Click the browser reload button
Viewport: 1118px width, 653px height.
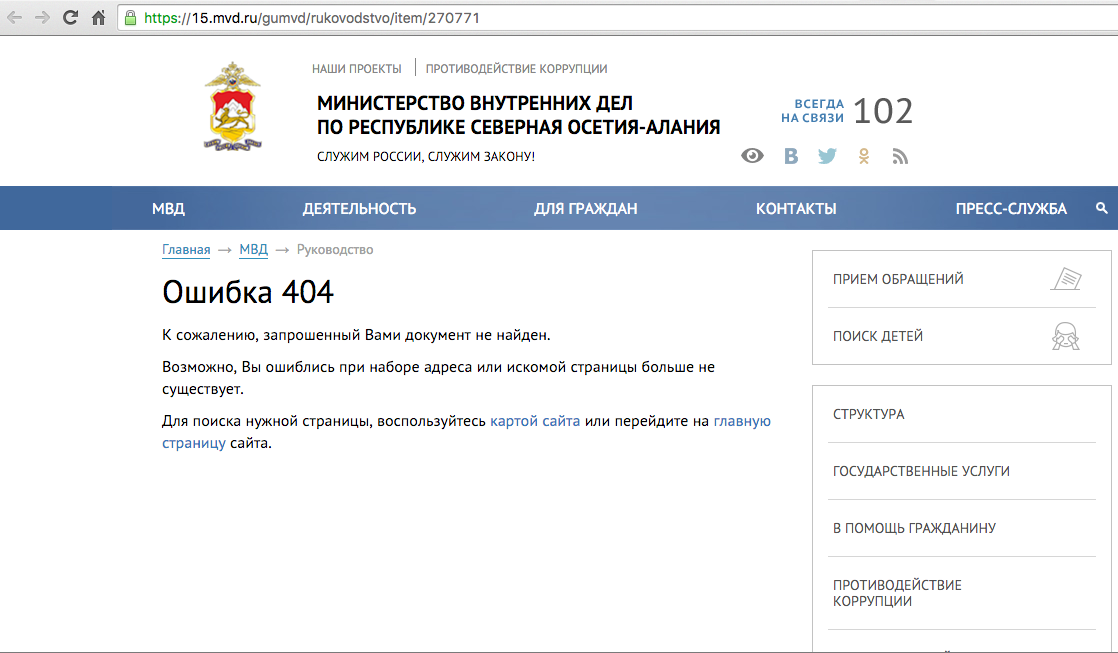(70, 17)
